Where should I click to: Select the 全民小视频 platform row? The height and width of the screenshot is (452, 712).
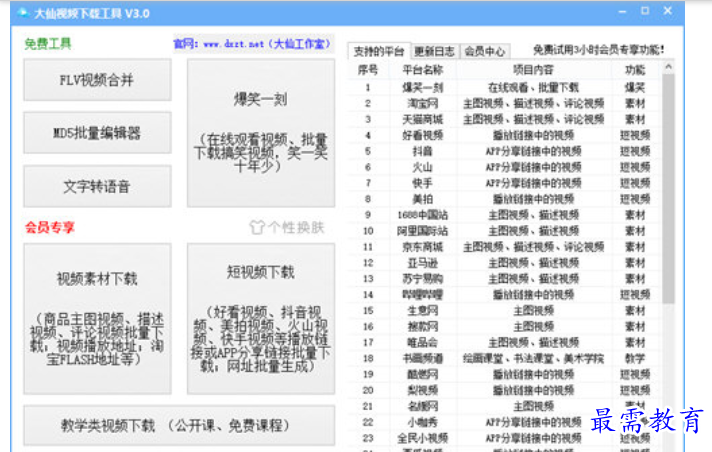(x=504, y=438)
